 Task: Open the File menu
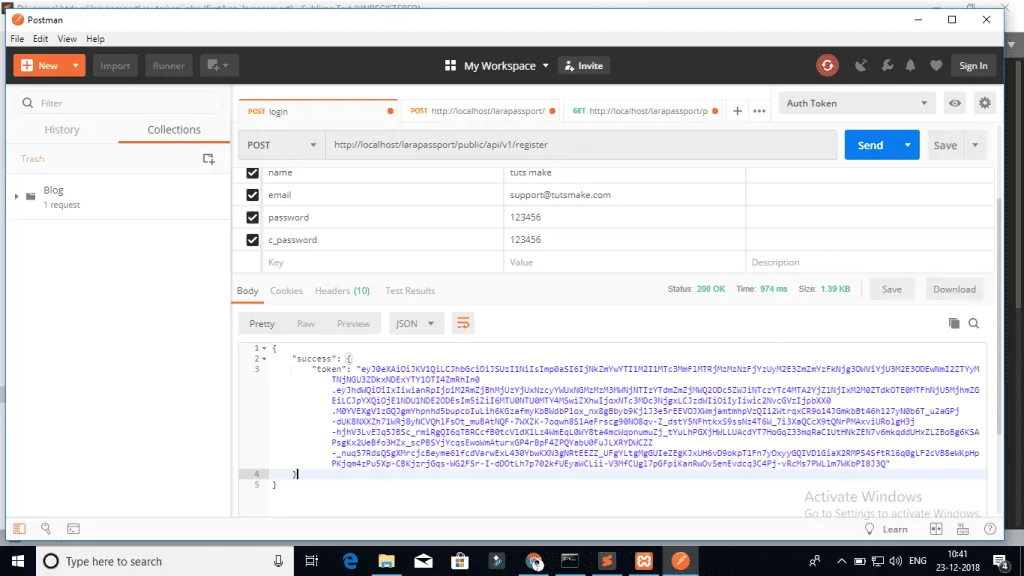17,39
